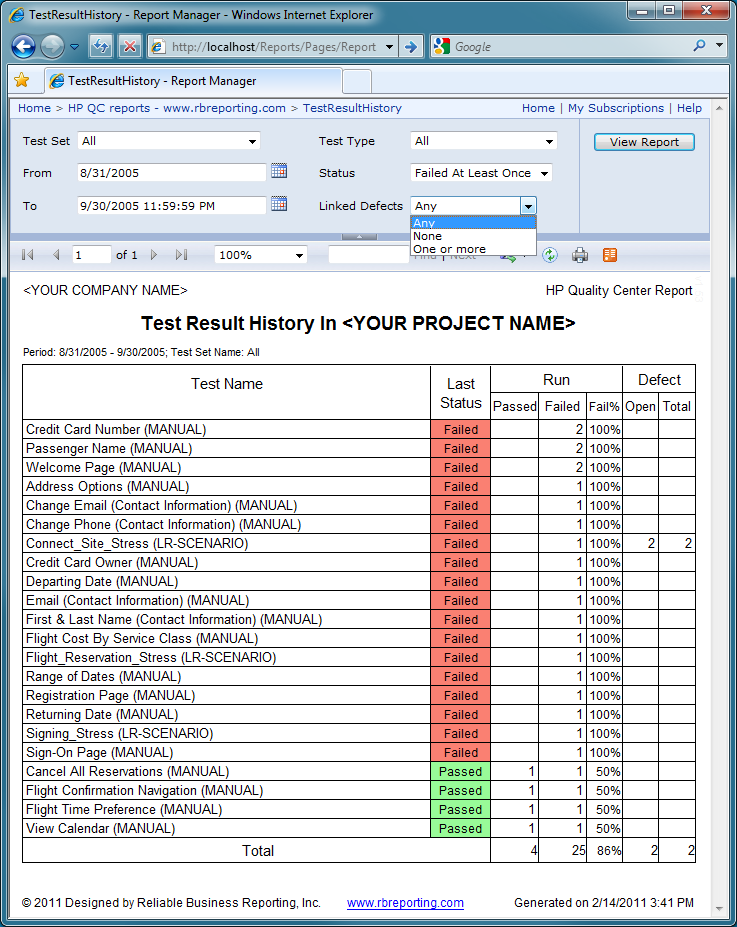
Task: Refresh the report with green icon
Action: (x=550, y=255)
